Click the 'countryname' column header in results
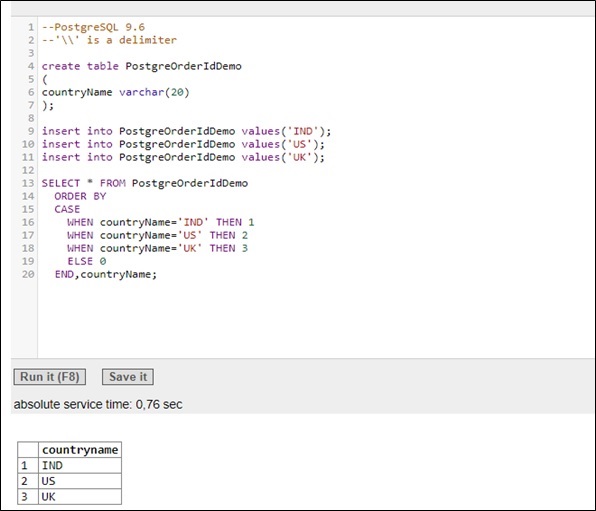Screen dimensions: 596x511 tap(80, 450)
